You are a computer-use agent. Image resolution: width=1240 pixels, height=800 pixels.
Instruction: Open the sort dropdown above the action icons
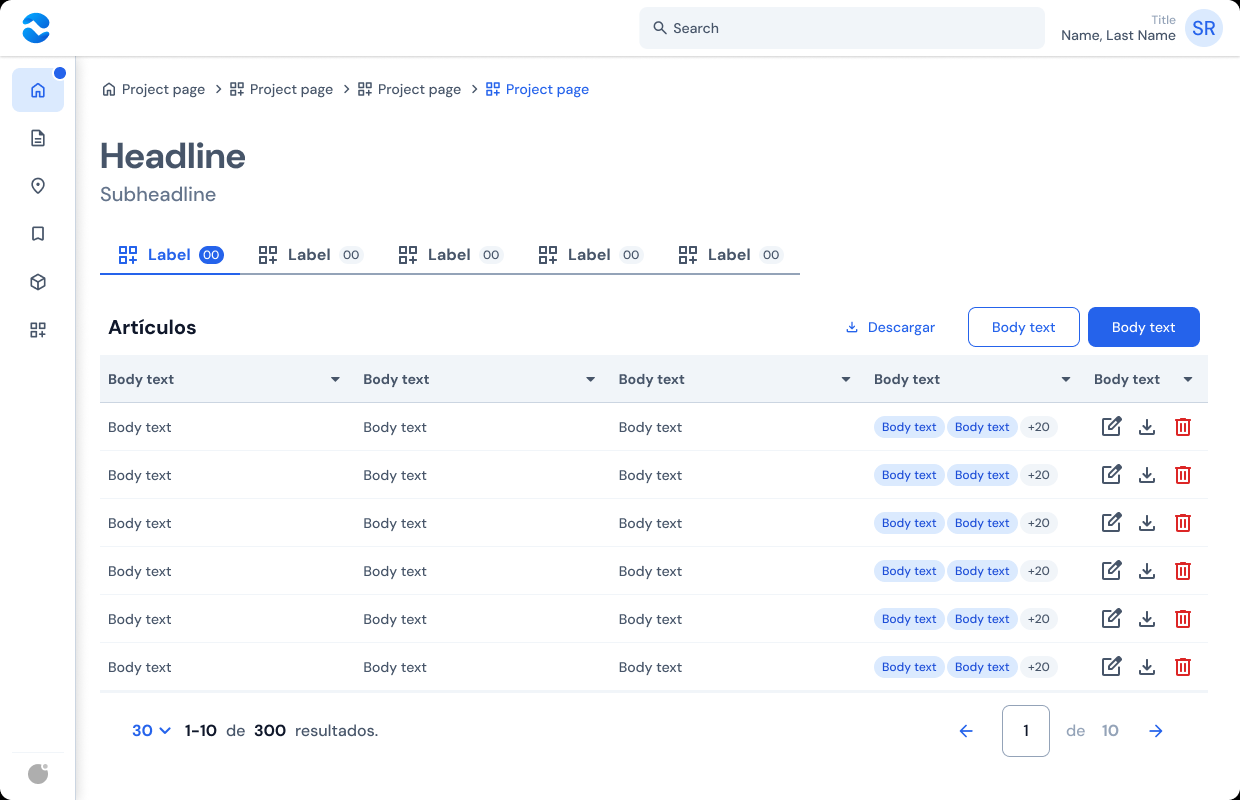click(x=1188, y=380)
